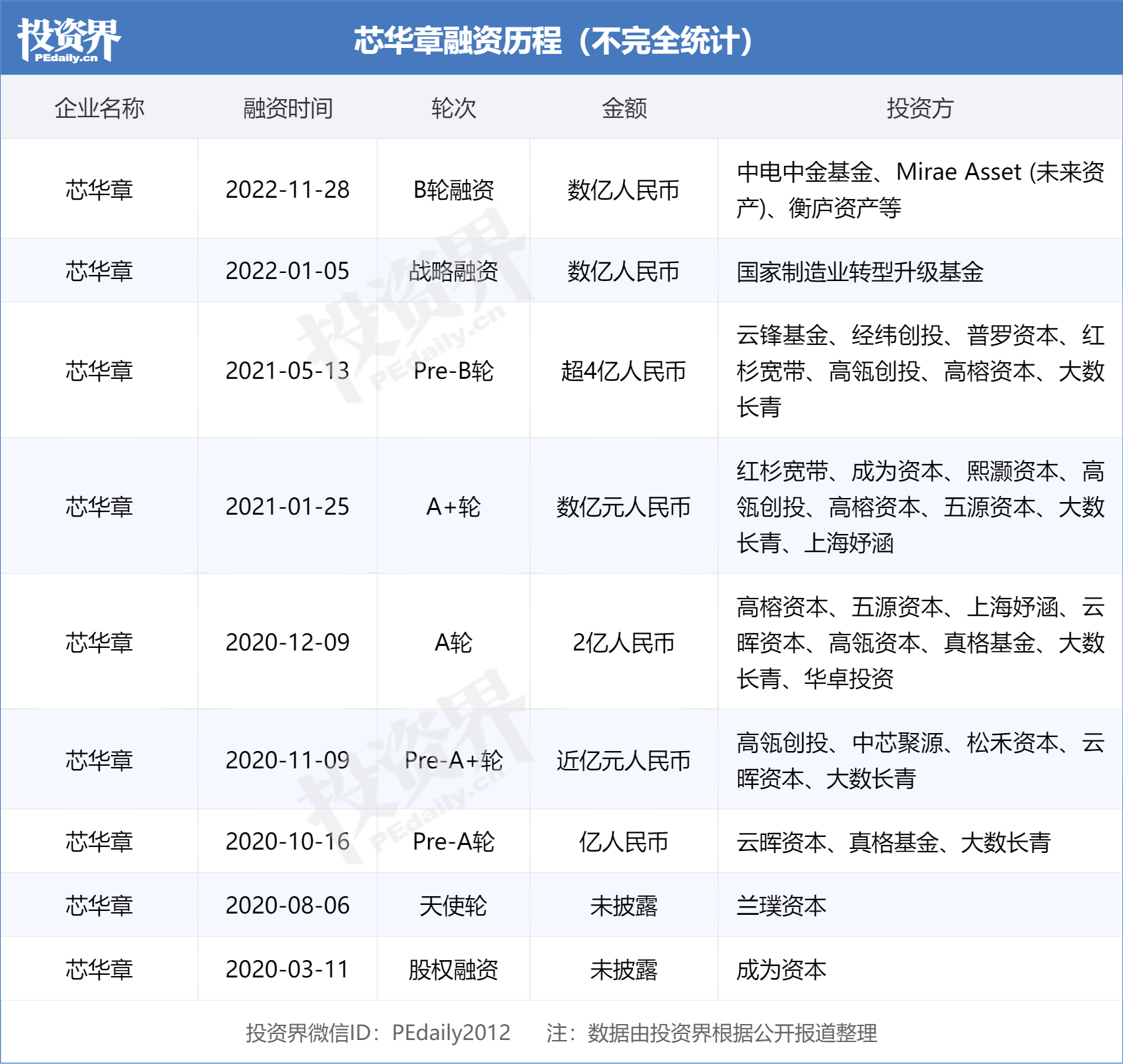Click the date 2022-11-28
This screenshot has width=1123, height=1064.
coord(288,190)
